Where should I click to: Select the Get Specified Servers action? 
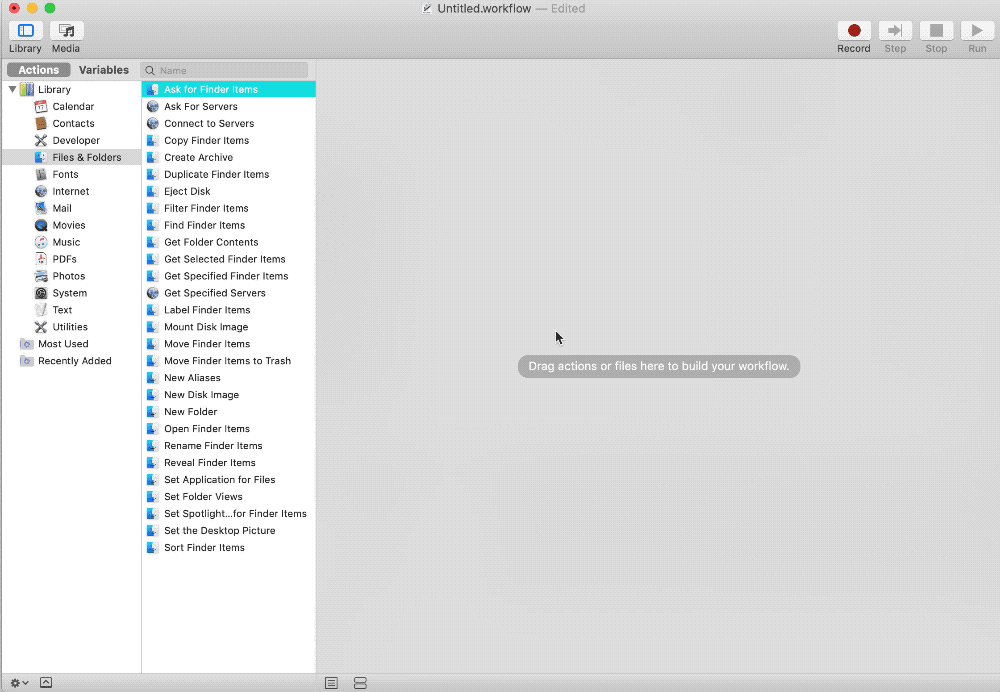[229, 293]
